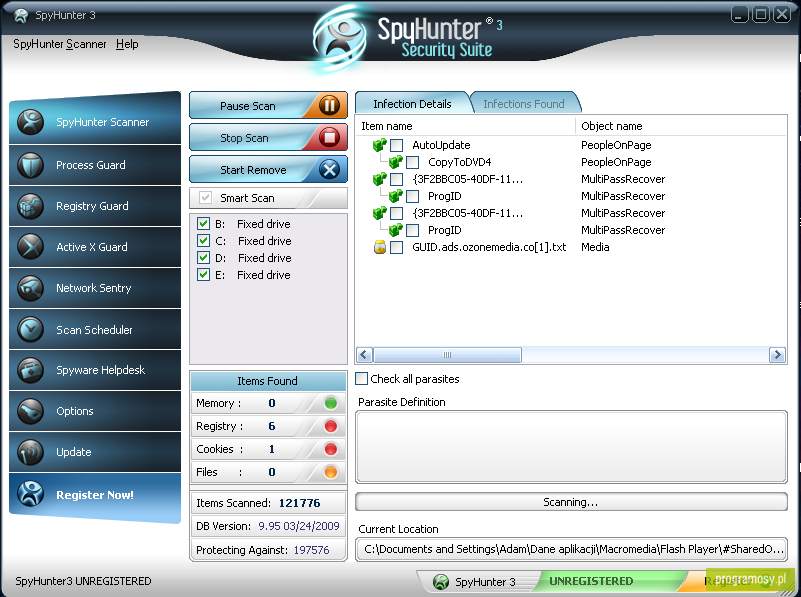The width and height of the screenshot is (801, 597).
Task: Click the red Registry status indicator
Action: pyautogui.click(x=331, y=426)
